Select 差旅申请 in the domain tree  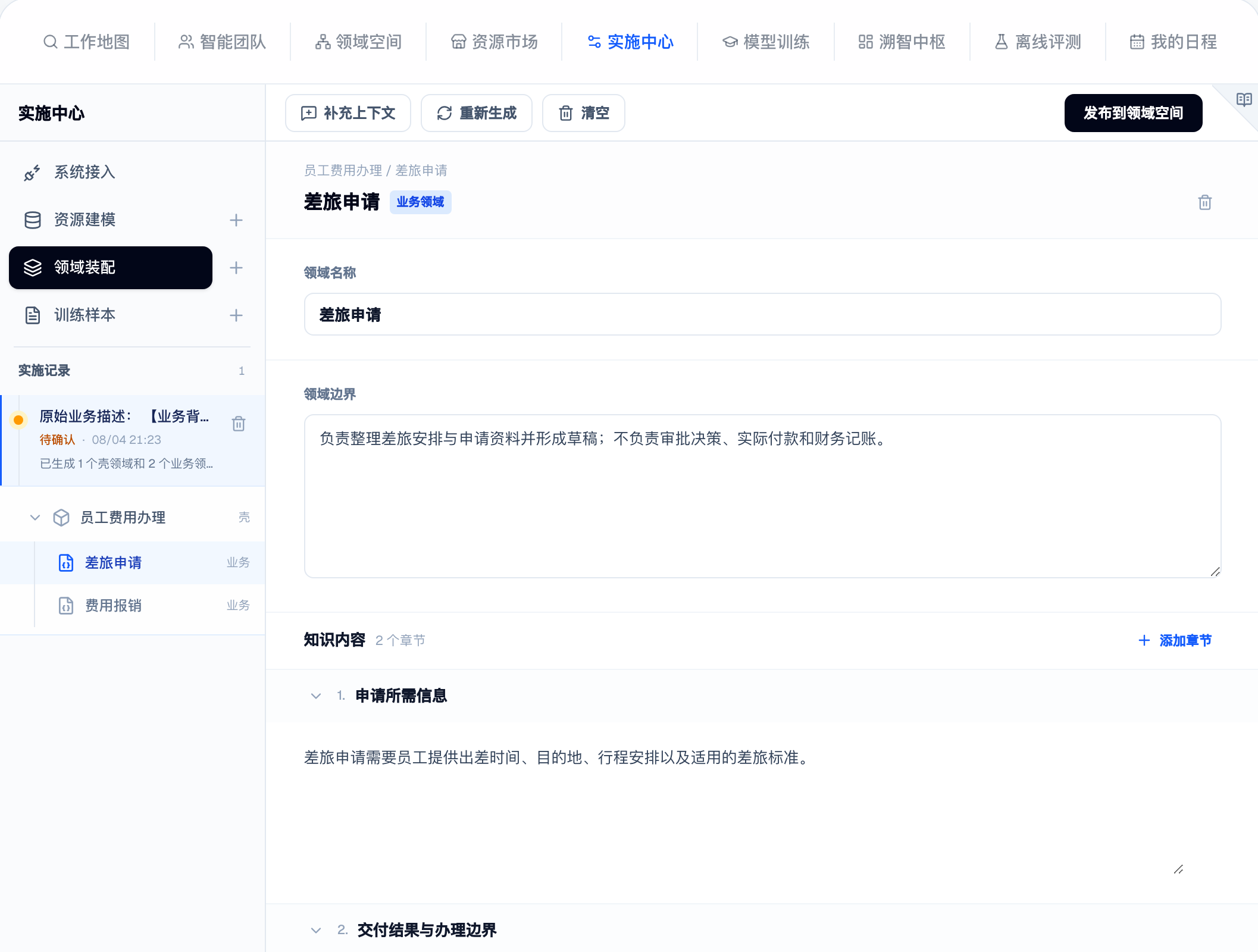click(x=133, y=563)
